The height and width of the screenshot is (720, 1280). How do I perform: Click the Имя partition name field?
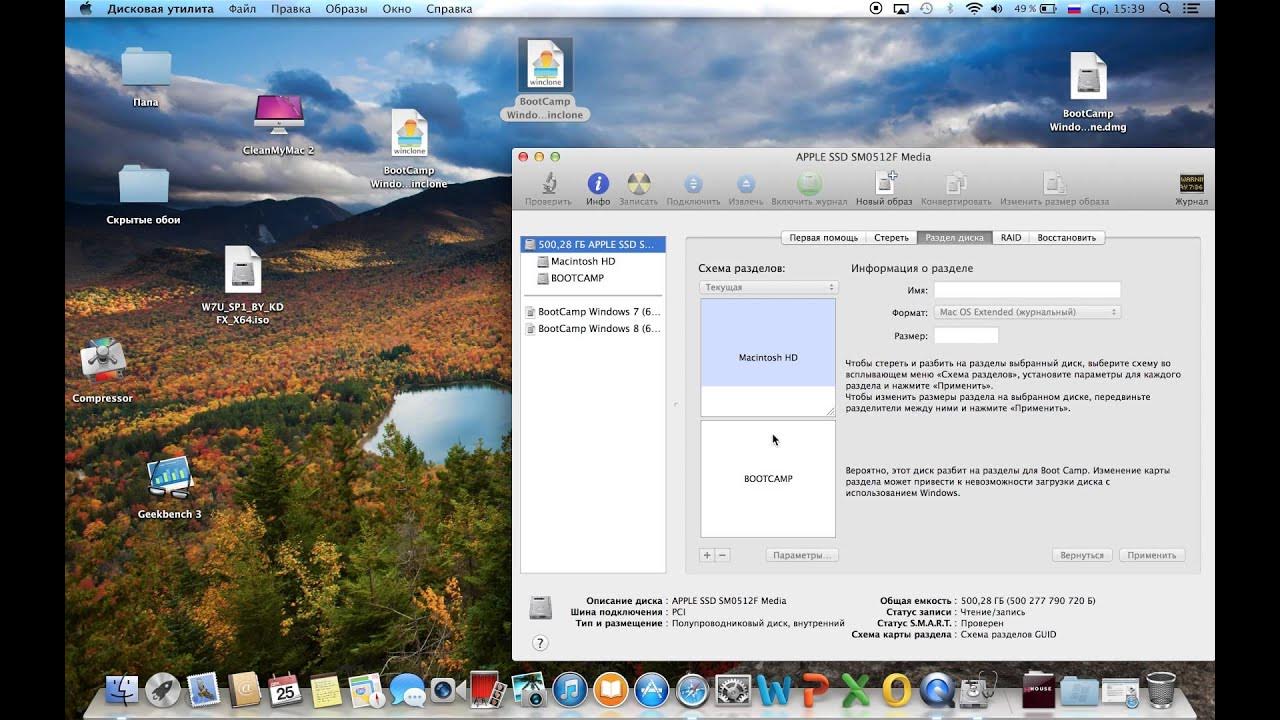pyautogui.click(x=1027, y=290)
